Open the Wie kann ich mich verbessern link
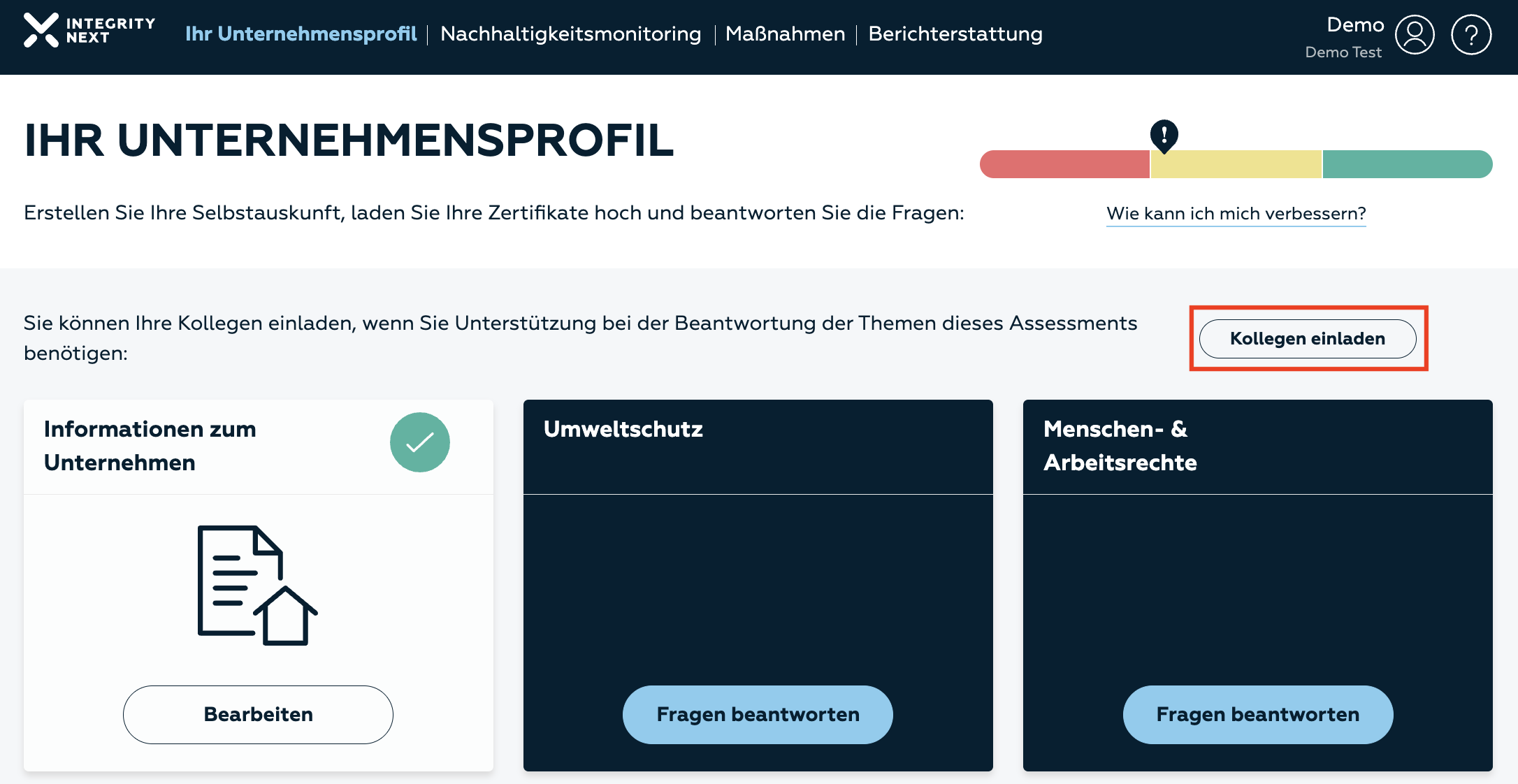 pyautogui.click(x=1236, y=214)
